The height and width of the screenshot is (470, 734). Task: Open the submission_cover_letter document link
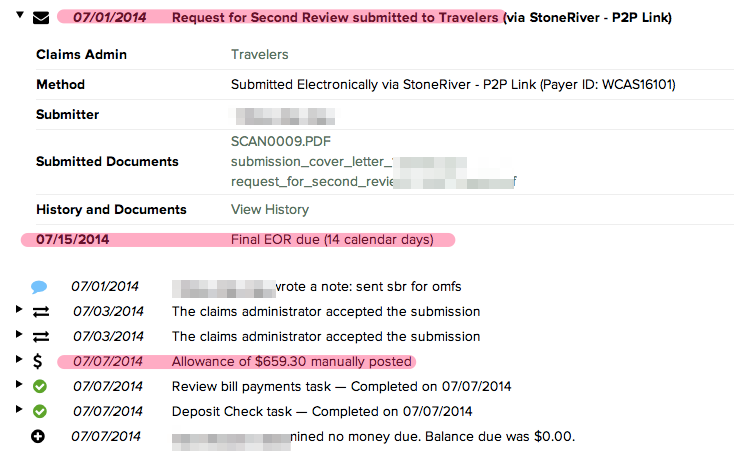pos(349,162)
